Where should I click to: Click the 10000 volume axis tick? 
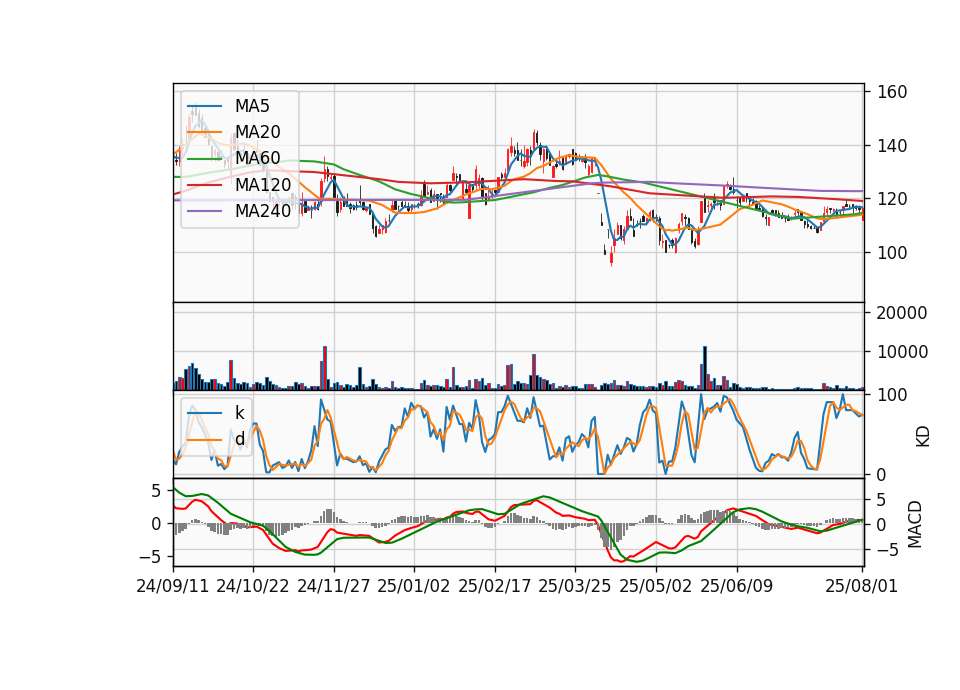[x=902, y=352]
